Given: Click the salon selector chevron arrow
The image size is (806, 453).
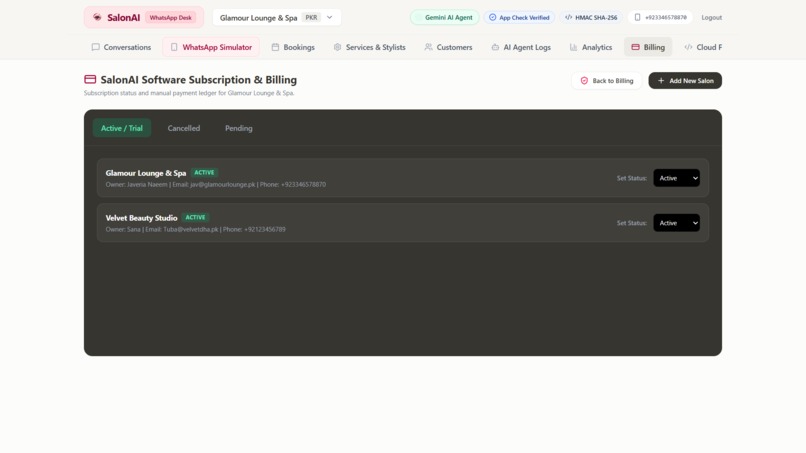Looking at the screenshot, I should [329, 17].
